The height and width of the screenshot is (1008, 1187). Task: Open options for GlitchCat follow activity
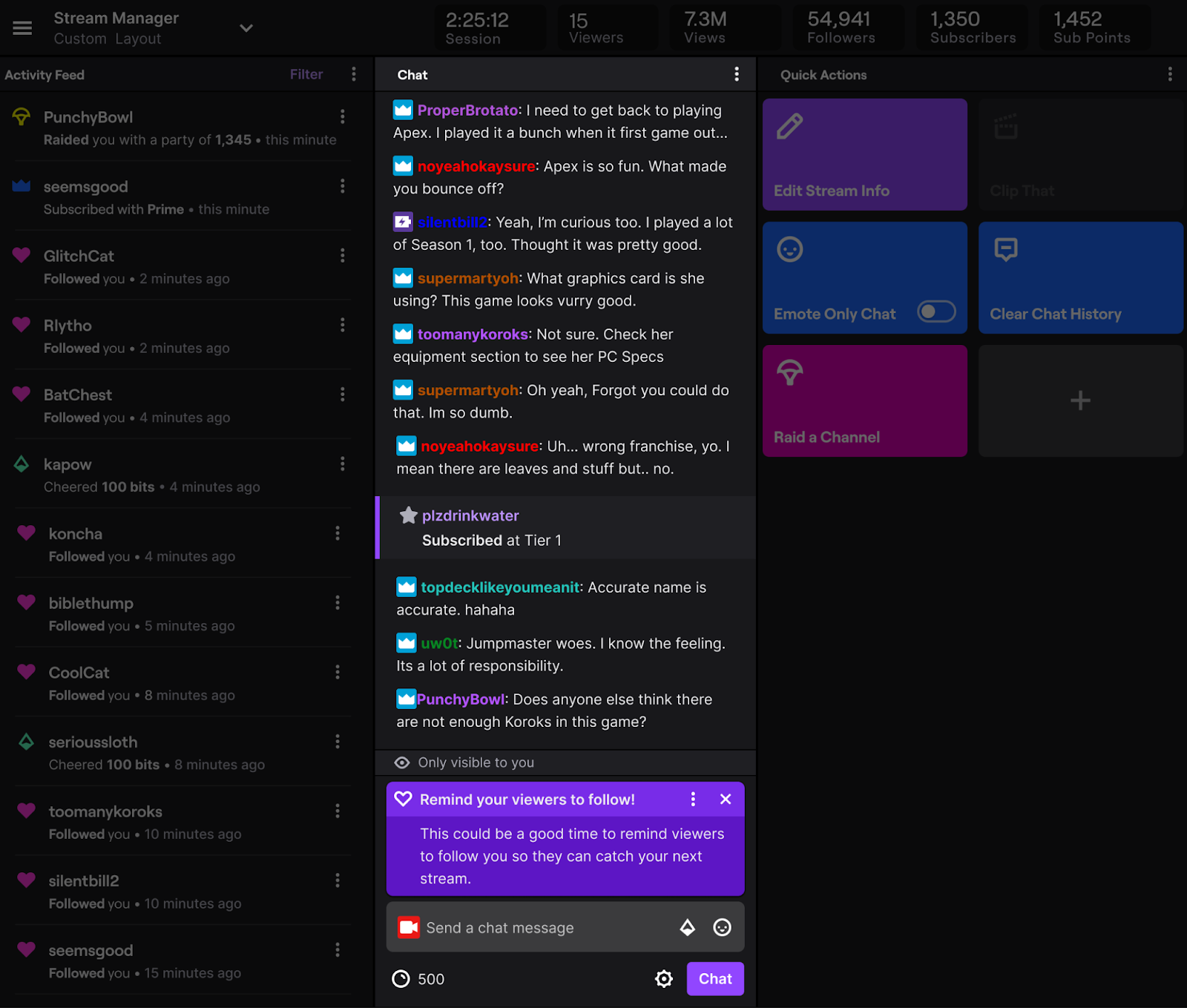343,255
